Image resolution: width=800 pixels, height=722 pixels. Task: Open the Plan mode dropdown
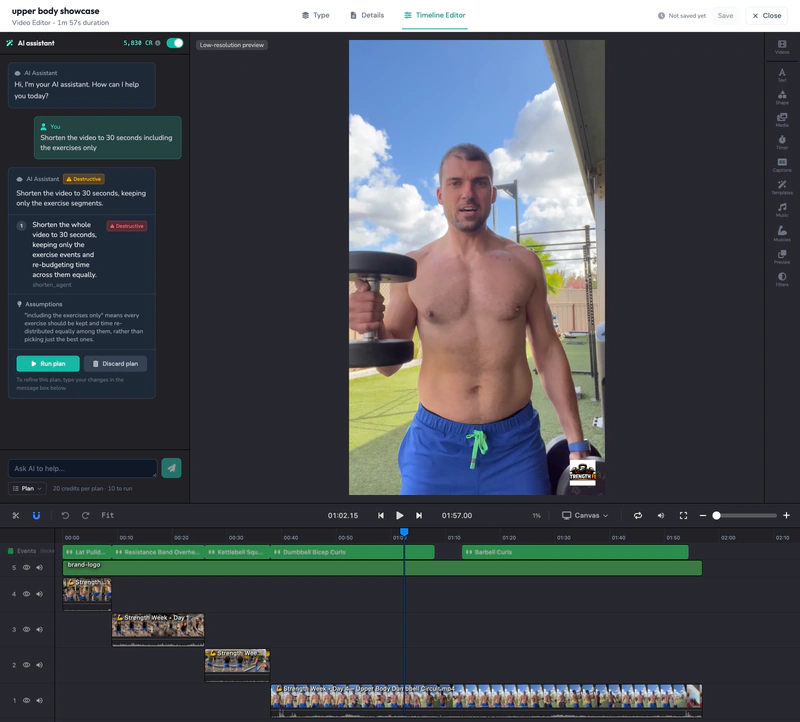click(28, 488)
